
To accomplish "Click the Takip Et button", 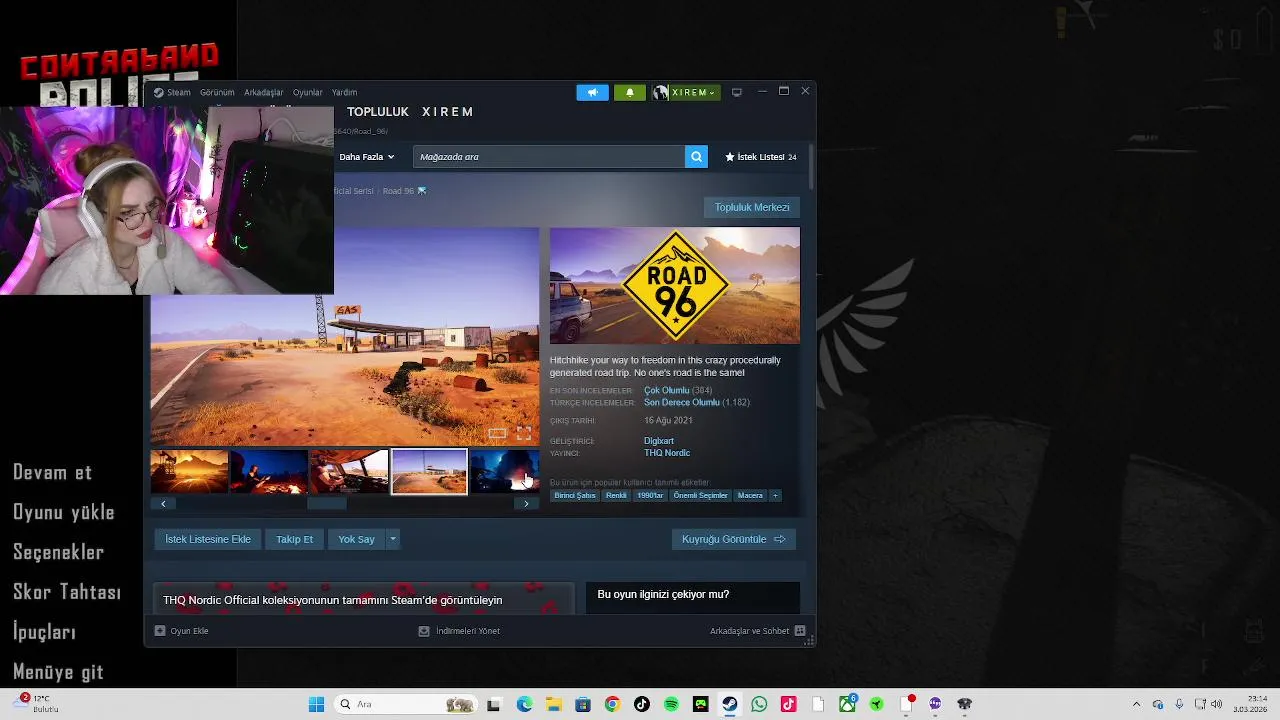I will (x=294, y=539).
